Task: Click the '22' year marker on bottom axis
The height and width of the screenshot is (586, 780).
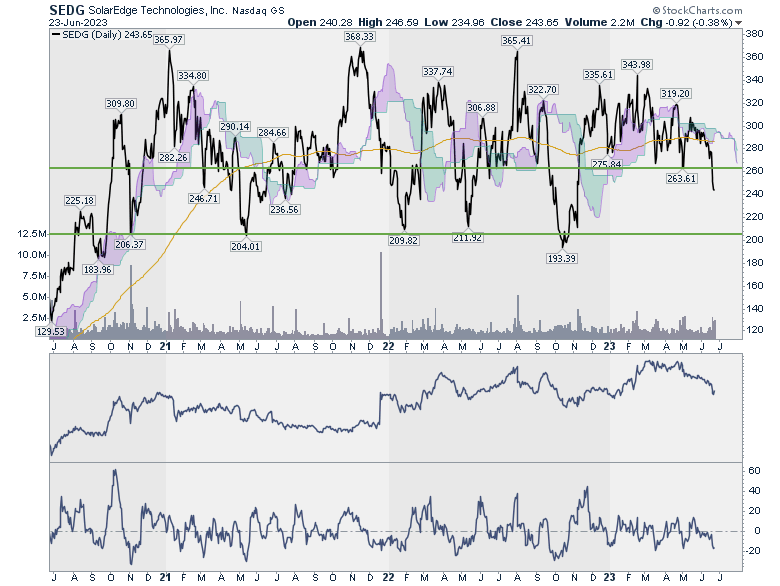Action: [389, 577]
